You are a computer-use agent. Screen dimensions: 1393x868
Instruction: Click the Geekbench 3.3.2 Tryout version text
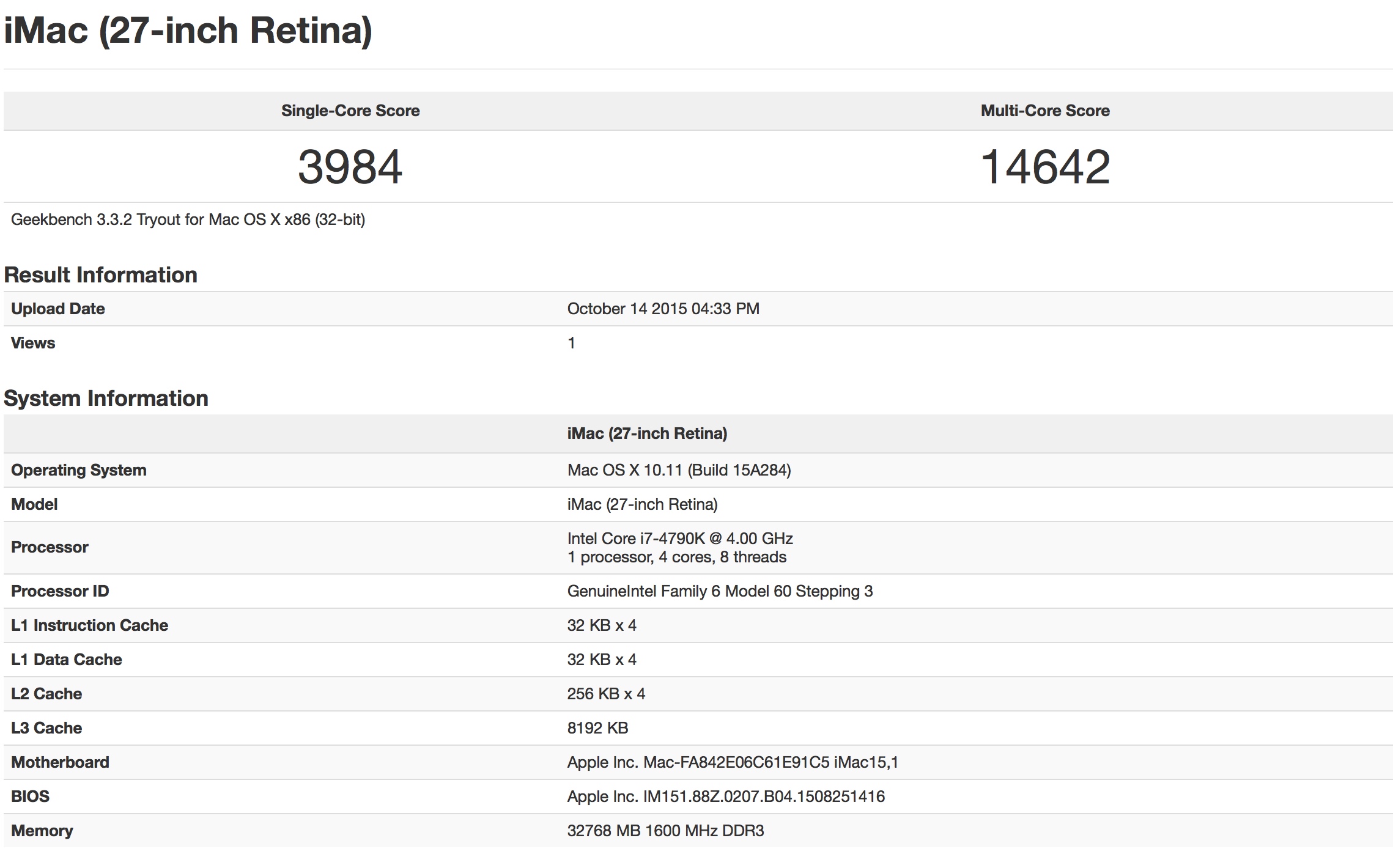click(188, 219)
